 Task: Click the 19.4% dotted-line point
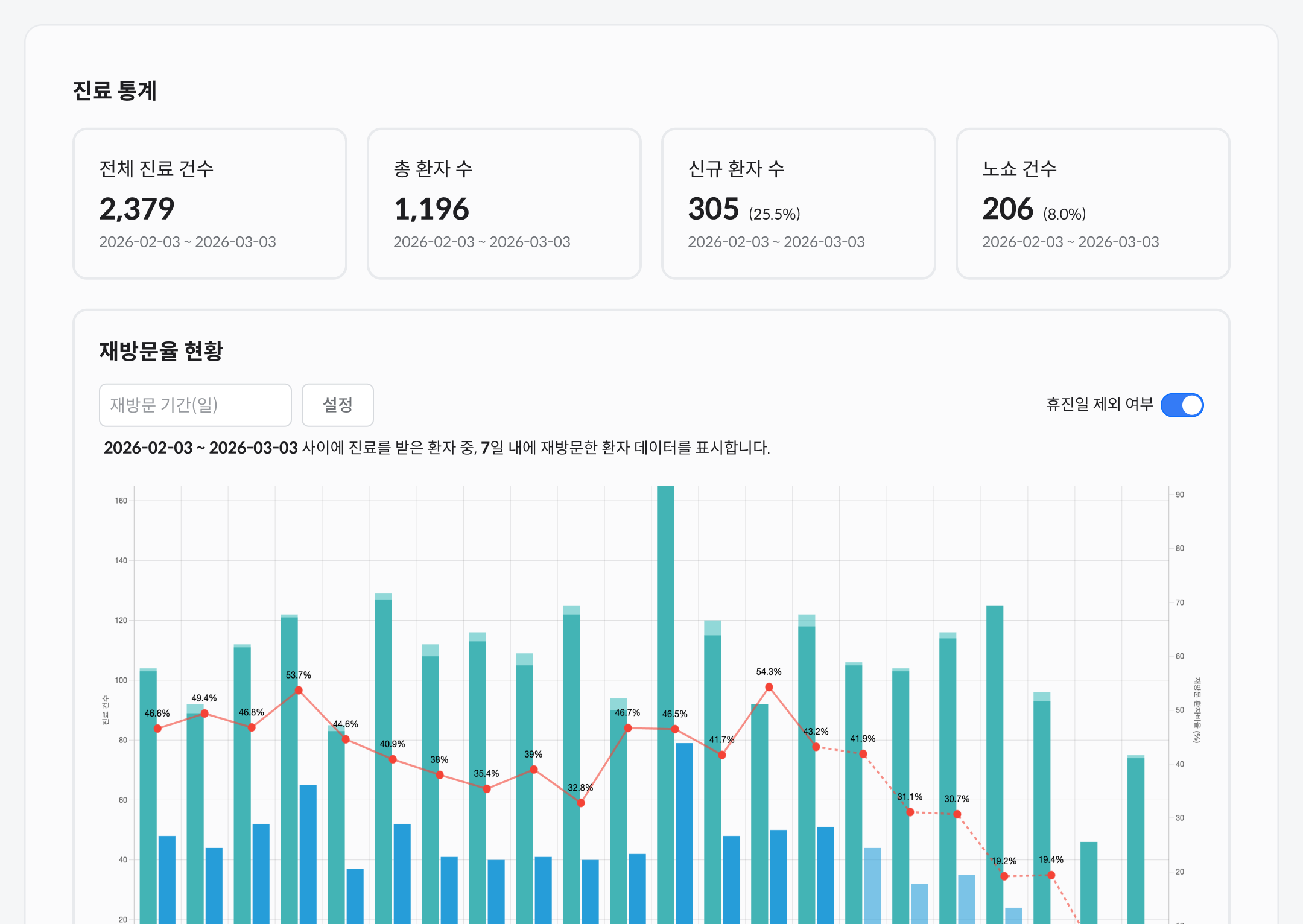[1051, 875]
